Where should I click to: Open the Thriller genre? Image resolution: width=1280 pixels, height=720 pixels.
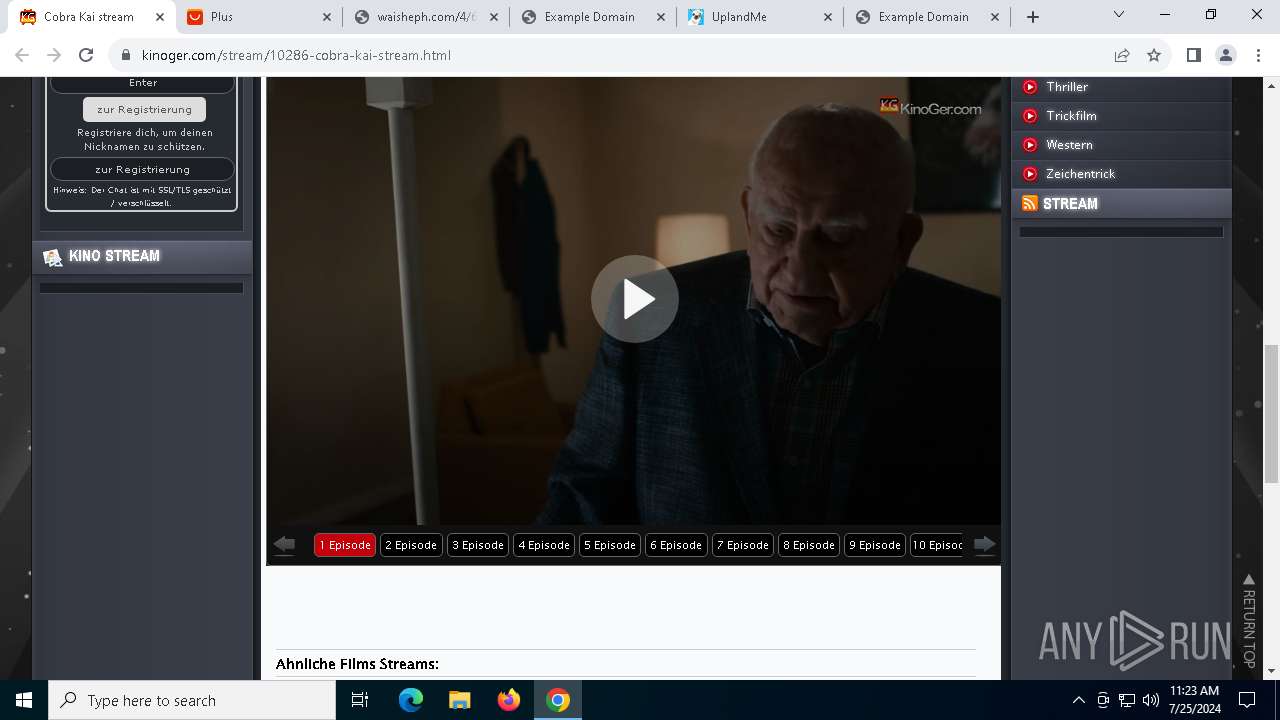click(1067, 87)
